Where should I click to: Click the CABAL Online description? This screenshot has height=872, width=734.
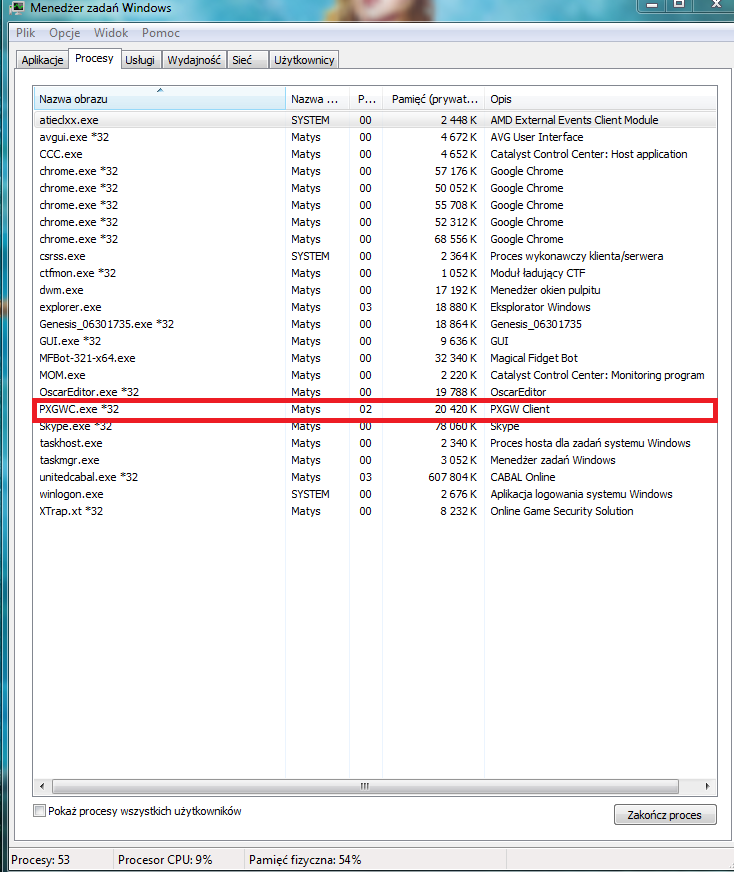[523, 477]
